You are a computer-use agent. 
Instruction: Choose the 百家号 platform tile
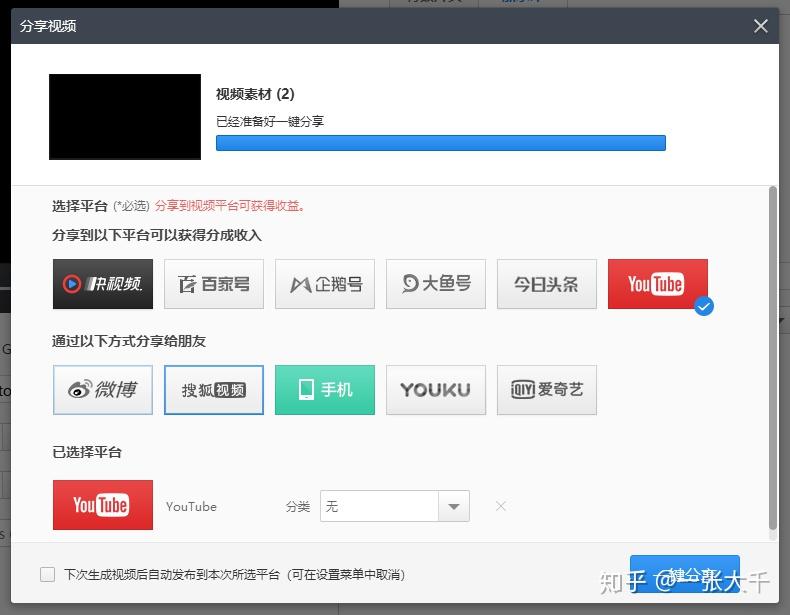[x=214, y=284]
